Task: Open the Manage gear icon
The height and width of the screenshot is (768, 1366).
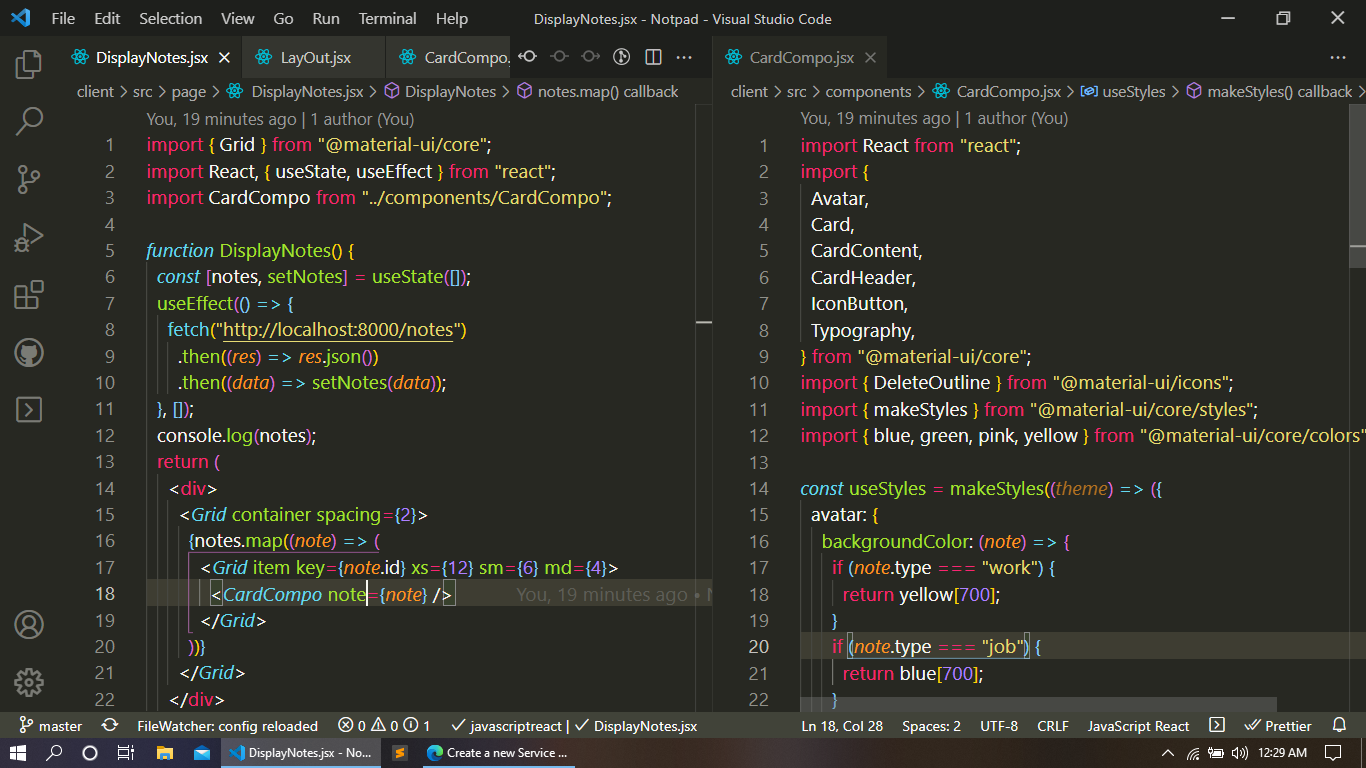Action: point(28,683)
